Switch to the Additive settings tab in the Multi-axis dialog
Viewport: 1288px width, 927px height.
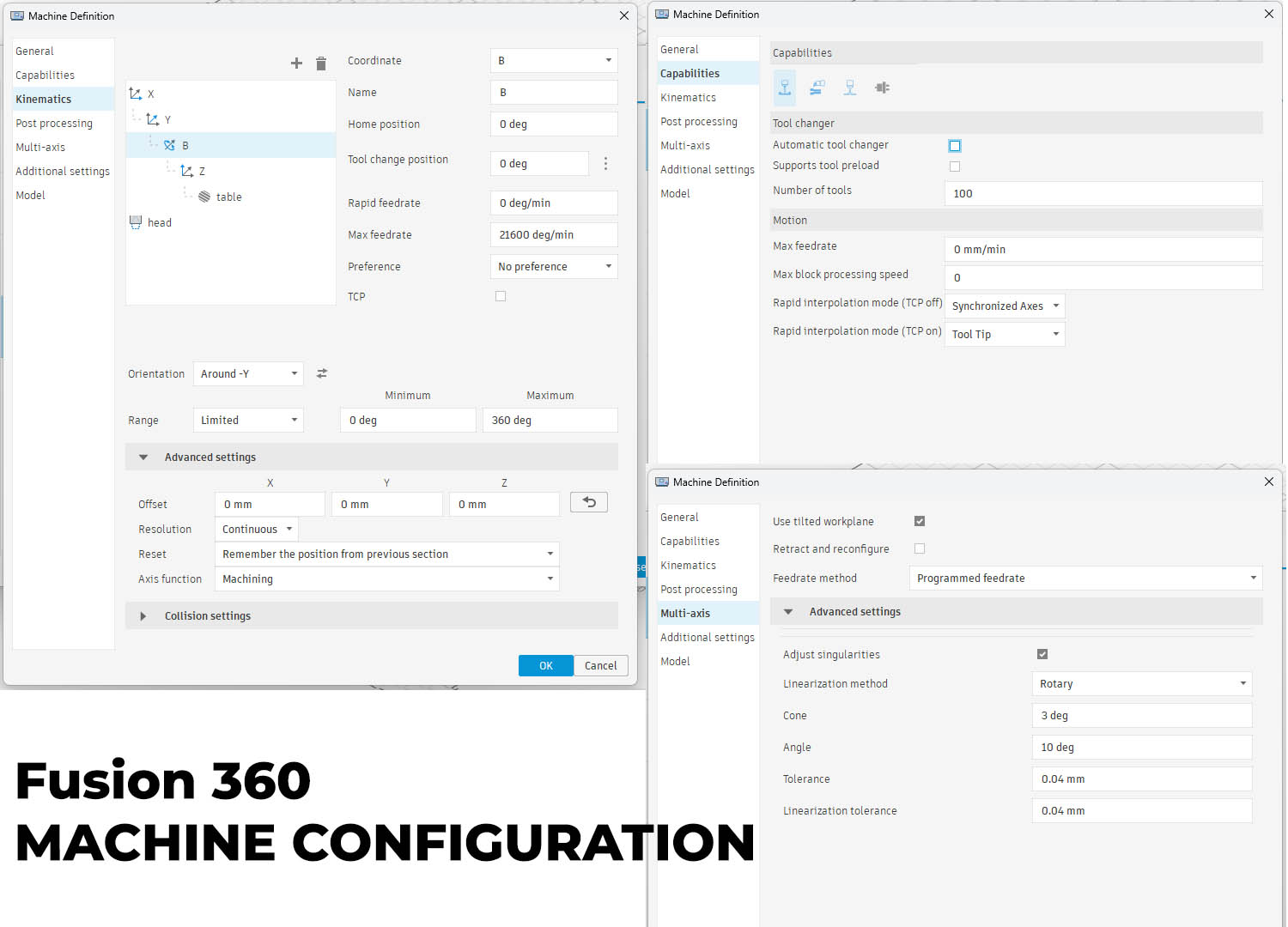coord(707,638)
